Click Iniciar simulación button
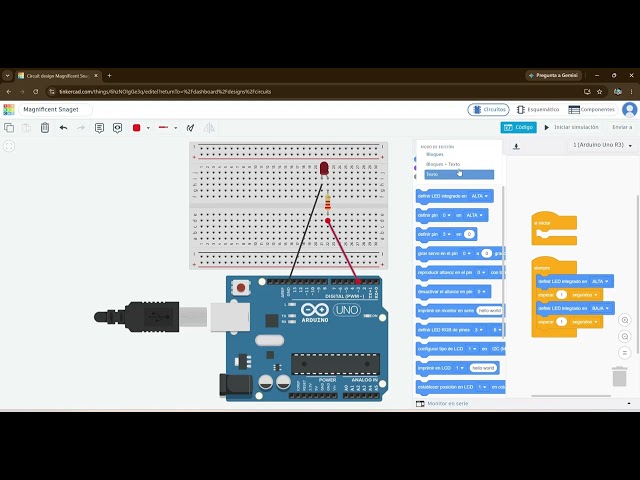 click(571, 127)
